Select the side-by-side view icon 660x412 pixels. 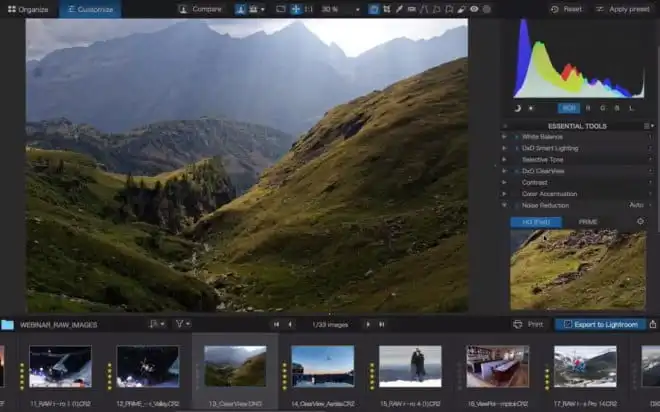tap(253, 9)
